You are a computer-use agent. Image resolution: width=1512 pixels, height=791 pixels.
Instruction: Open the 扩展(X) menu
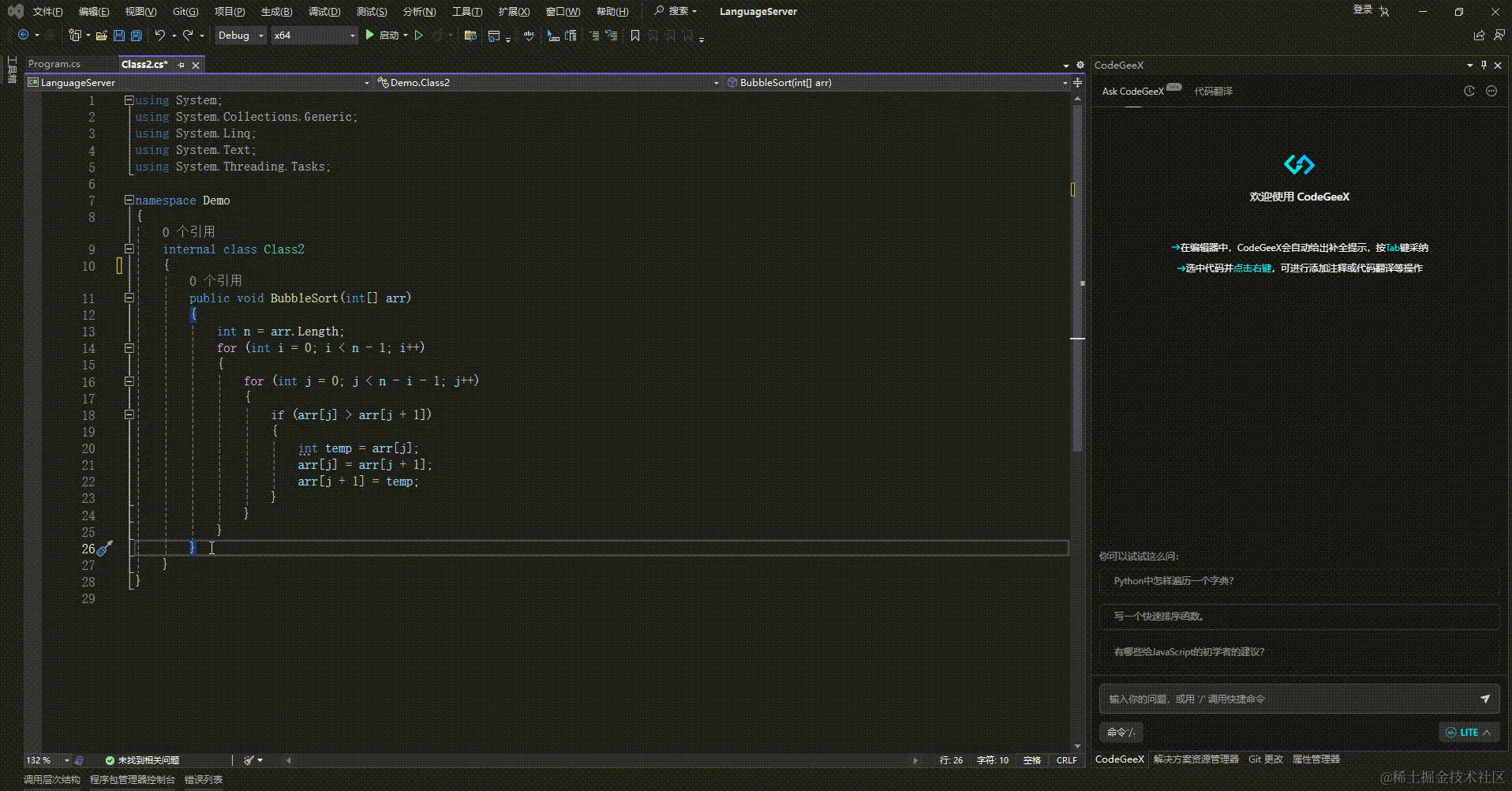click(514, 11)
